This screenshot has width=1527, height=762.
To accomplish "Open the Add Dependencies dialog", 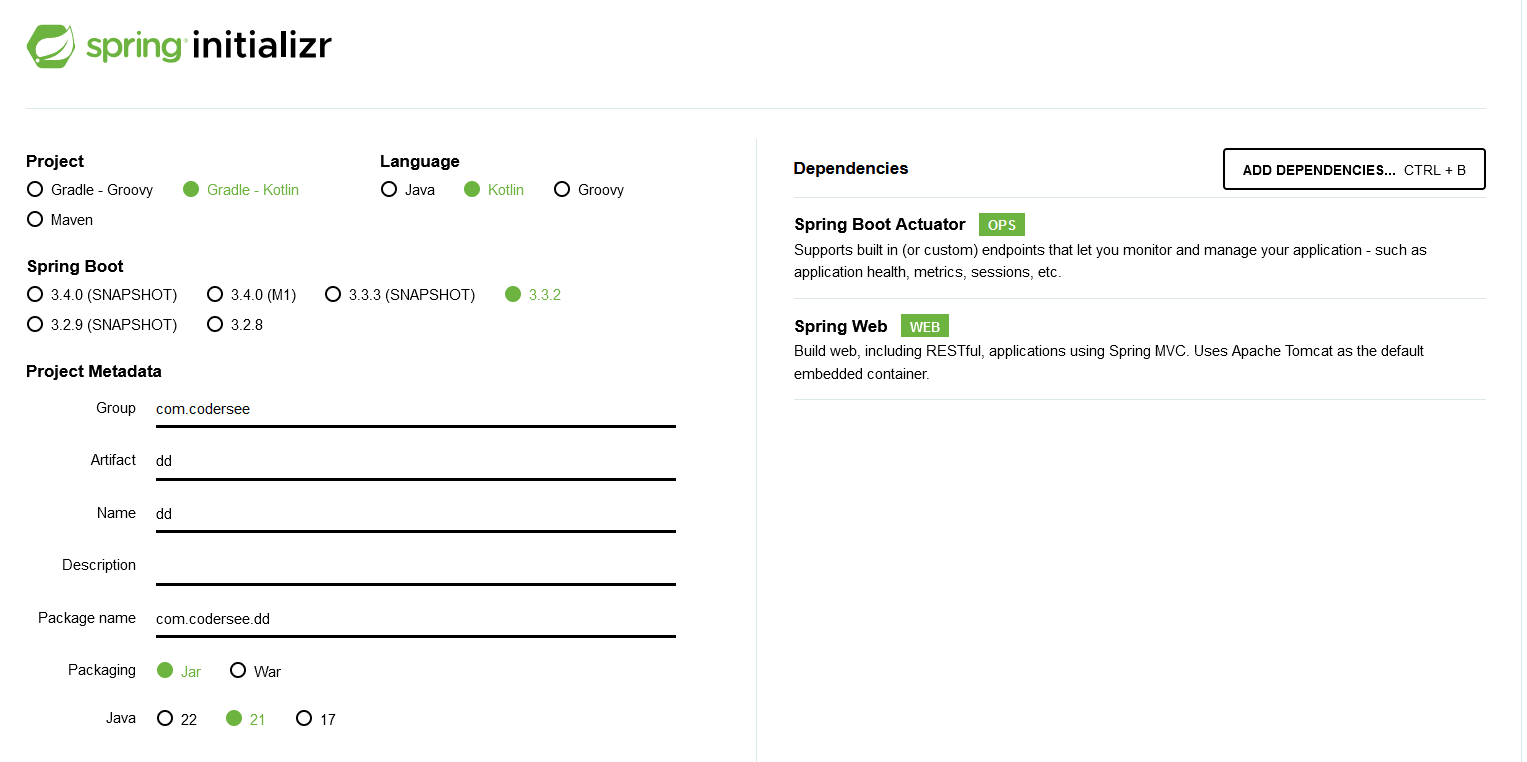I will coord(1353,169).
